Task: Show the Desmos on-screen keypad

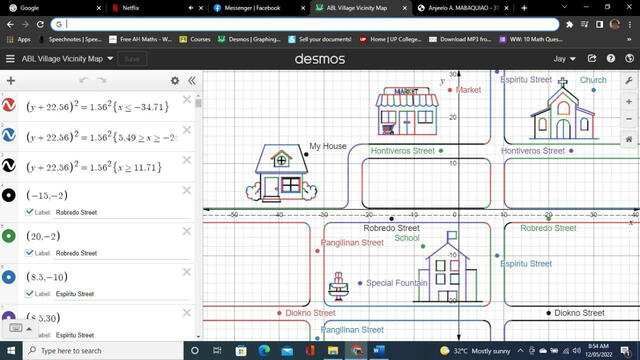Action: pos(16,328)
